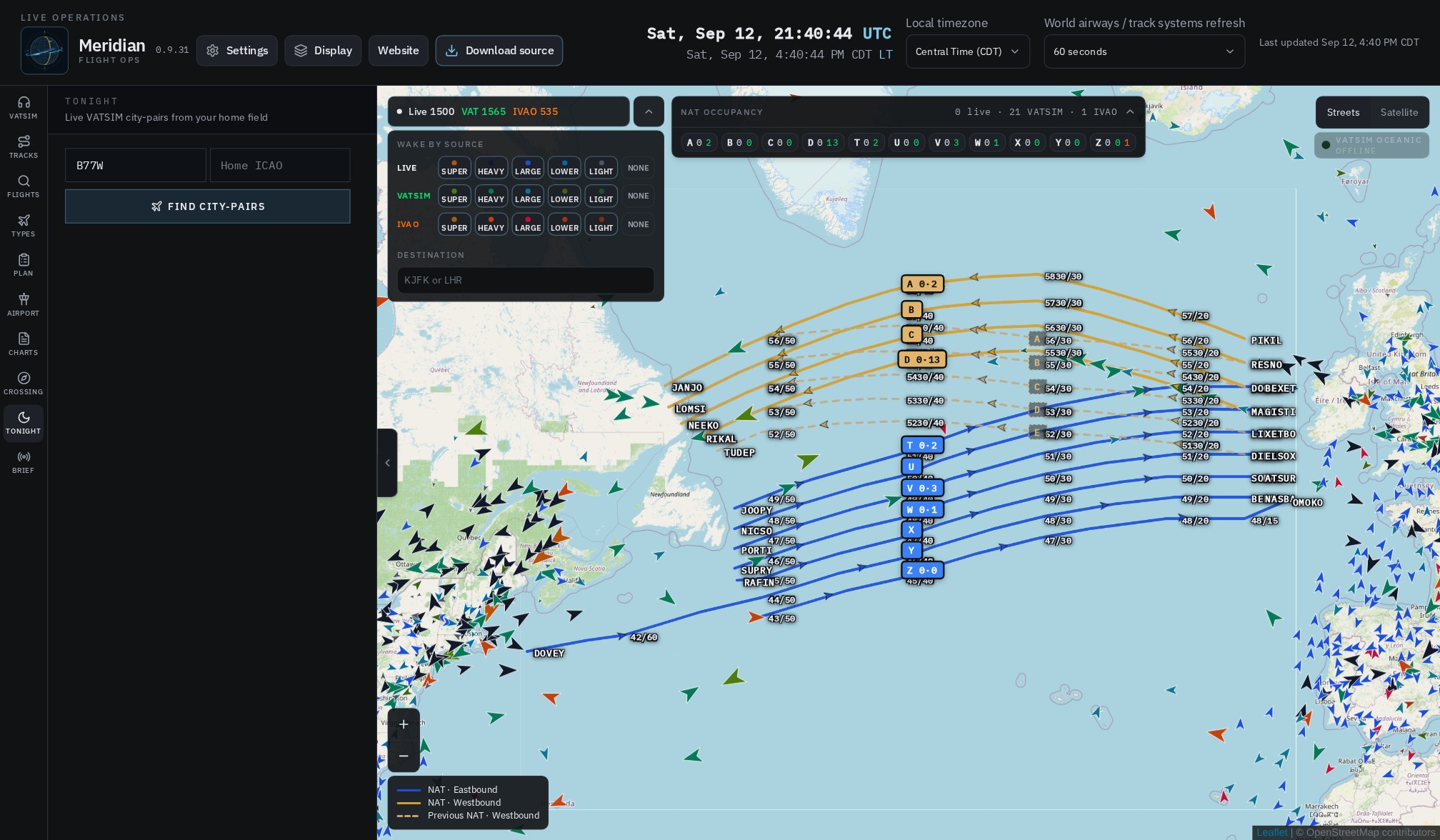Click Download source button

click(x=499, y=51)
